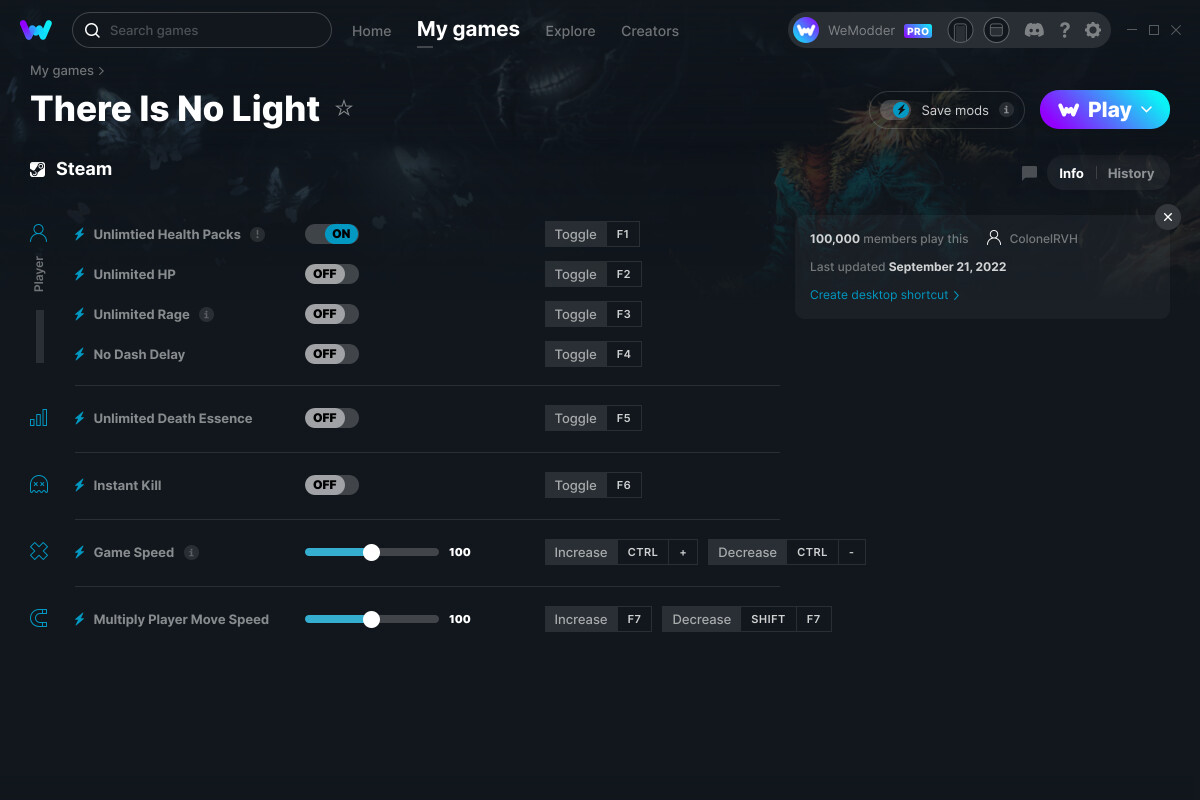Enable the No Dash Delay toggle

tap(332, 354)
